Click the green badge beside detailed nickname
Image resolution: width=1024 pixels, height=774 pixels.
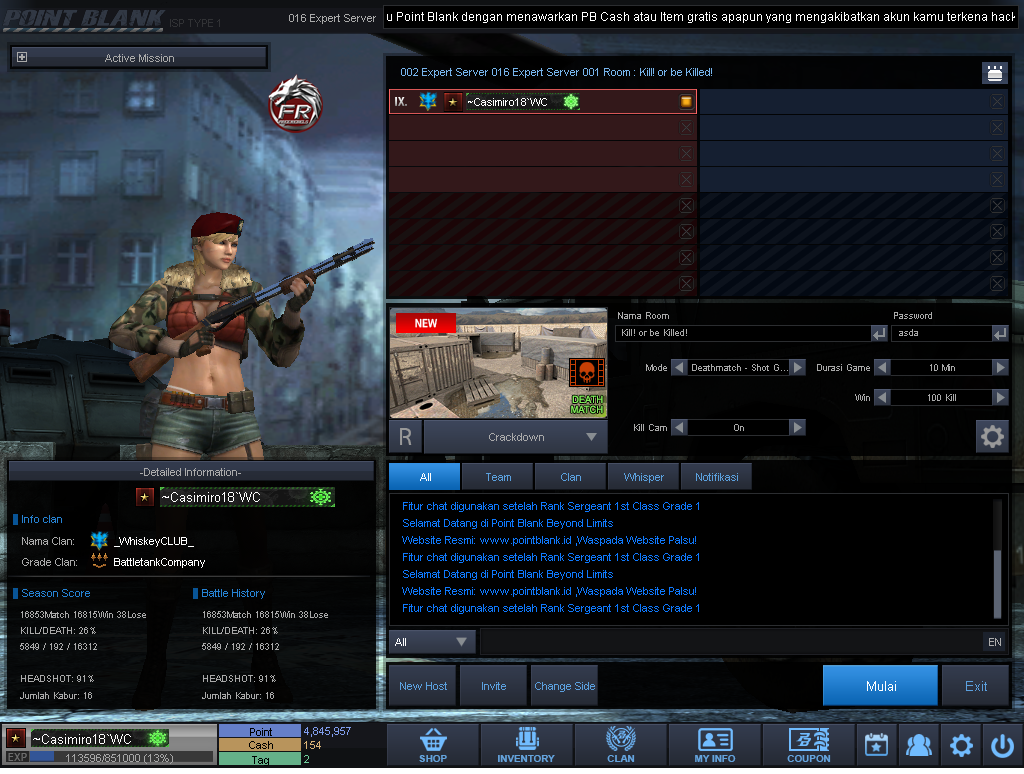coord(321,497)
